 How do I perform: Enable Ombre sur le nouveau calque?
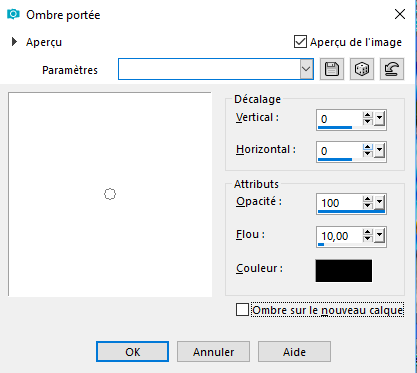242,309
